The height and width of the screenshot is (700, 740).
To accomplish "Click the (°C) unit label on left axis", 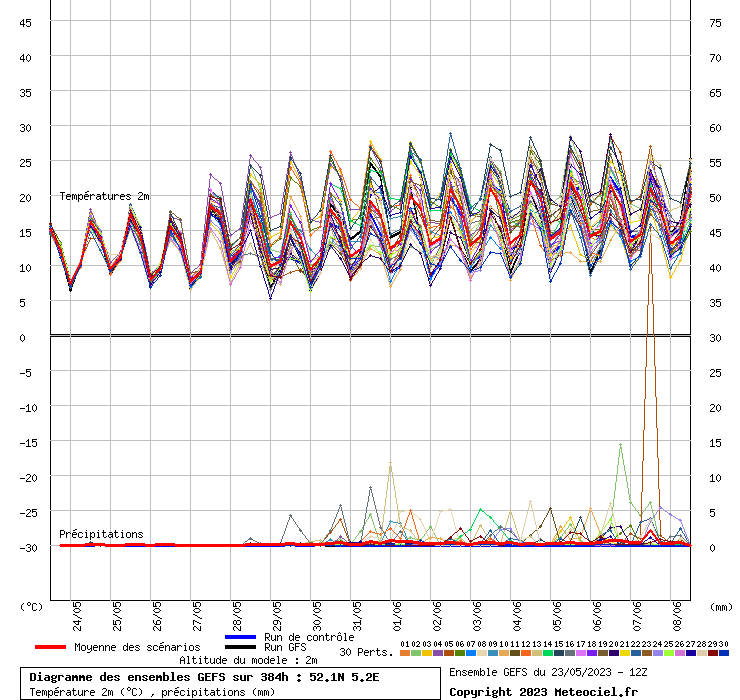I will click(31, 607).
